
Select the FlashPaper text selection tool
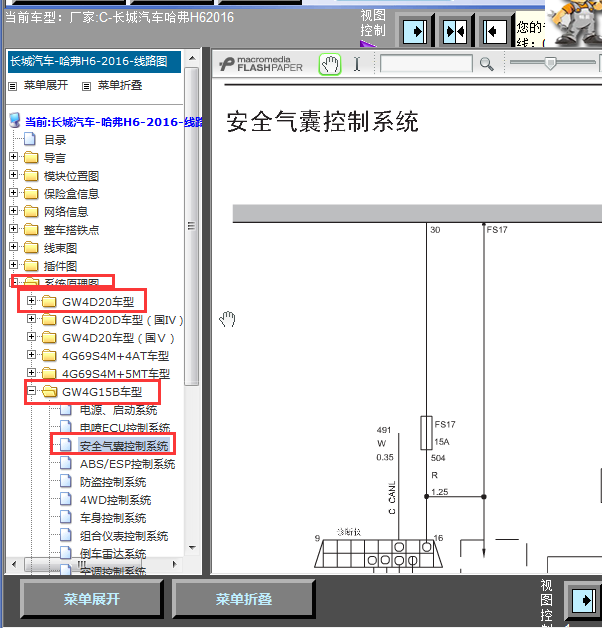click(356, 64)
